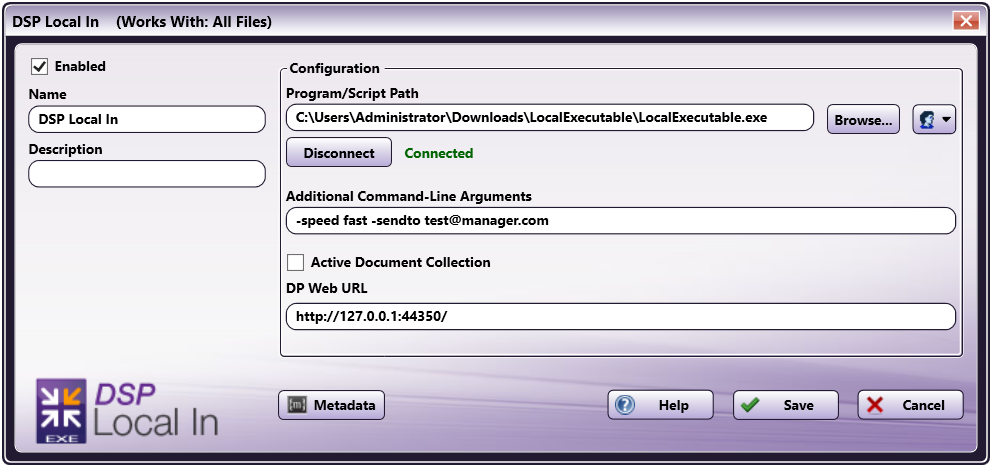Tick the Active Document Collection checkbox

coord(295,262)
